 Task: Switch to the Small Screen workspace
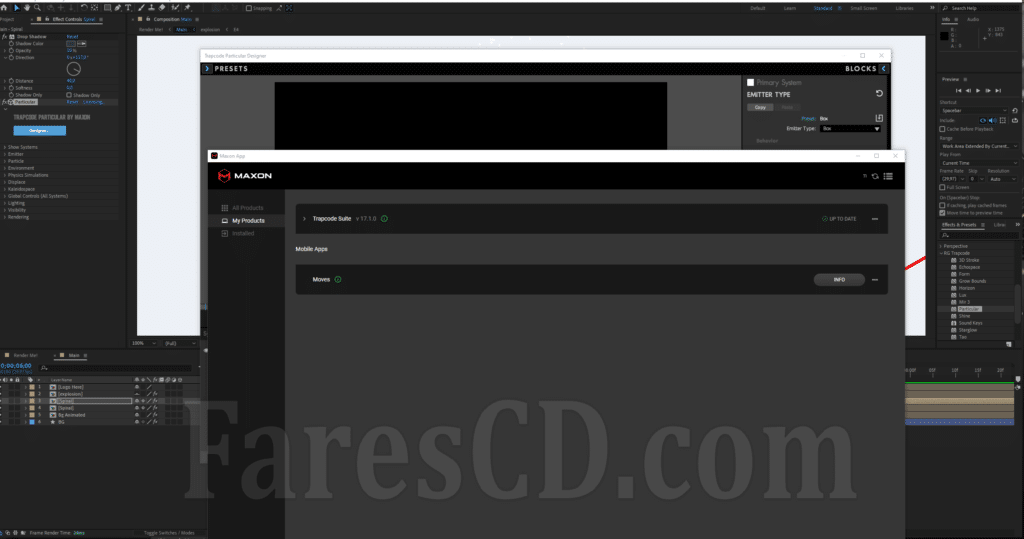click(863, 8)
